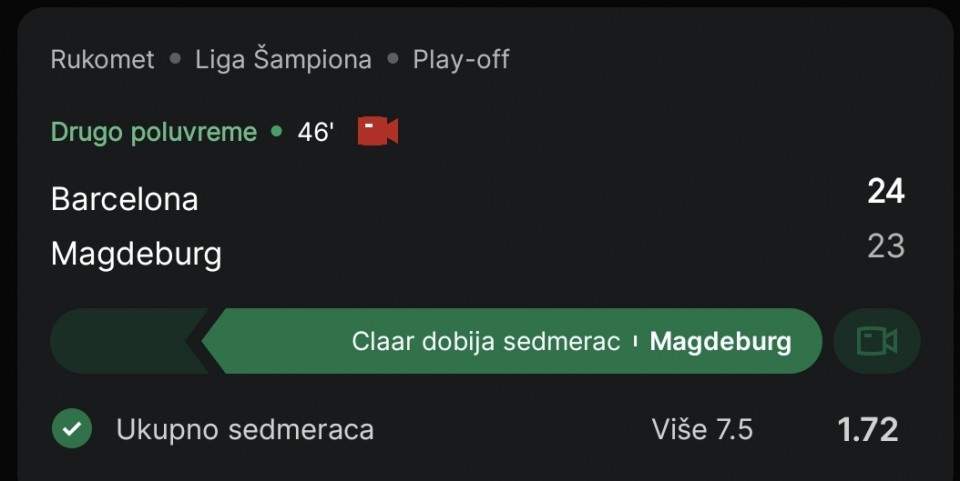This screenshot has width=960, height=481.
Task: Select the Play-off stage label
Action: [x=461, y=59]
